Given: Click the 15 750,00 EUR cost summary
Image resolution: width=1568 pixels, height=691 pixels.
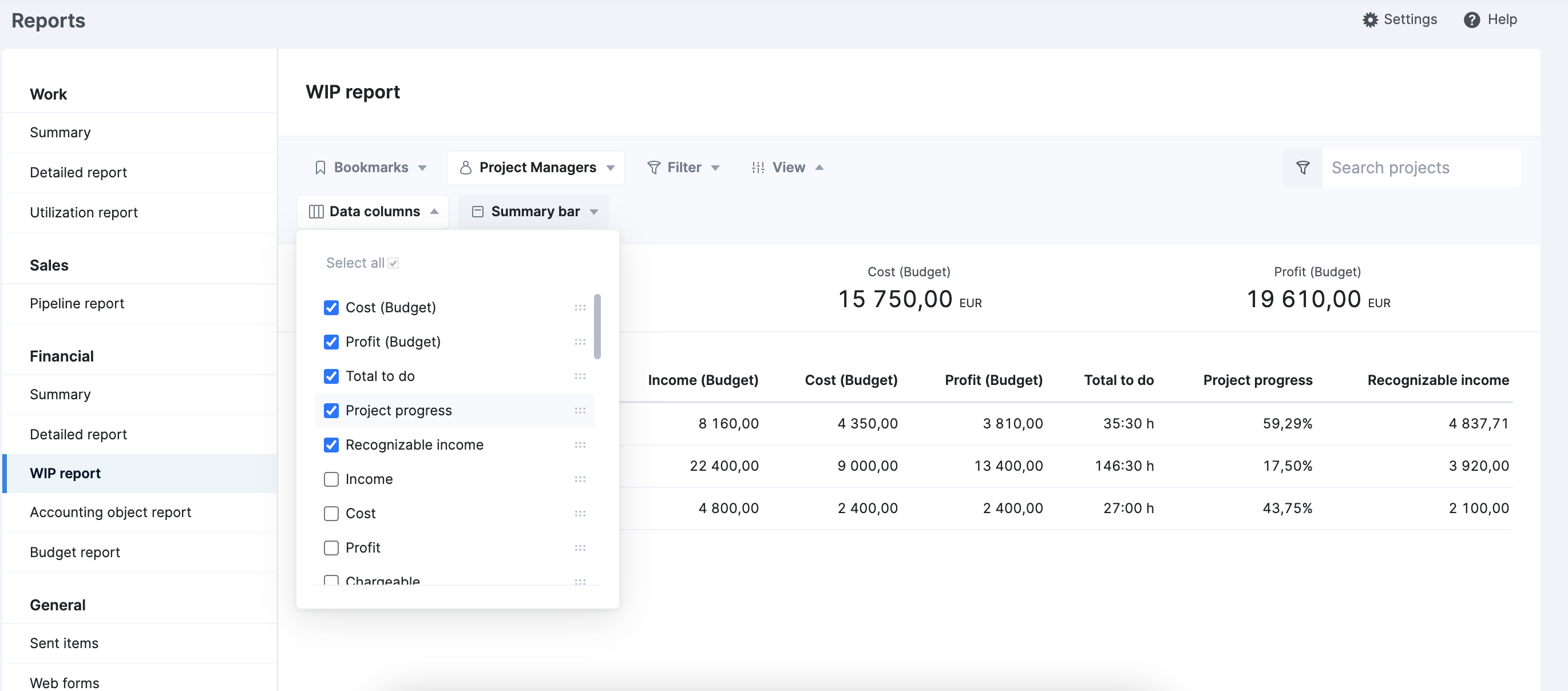Looking at the screenshot, I should (909, 300).
